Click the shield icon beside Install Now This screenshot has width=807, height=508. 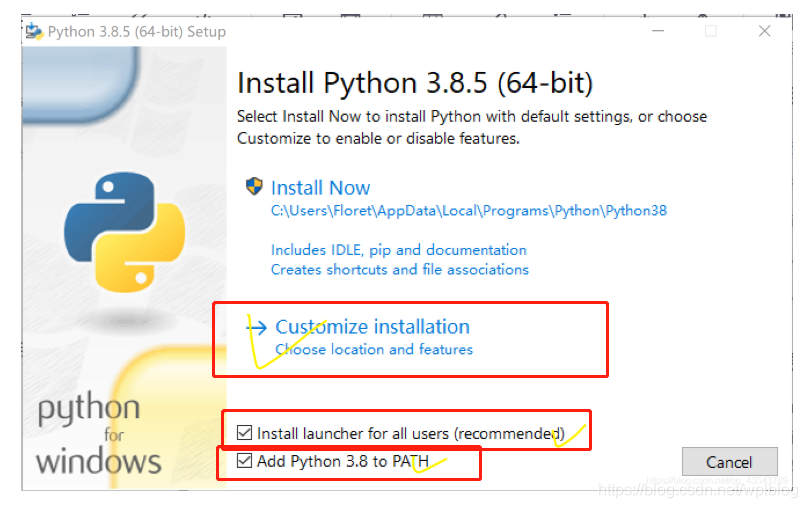click(254, 186)
